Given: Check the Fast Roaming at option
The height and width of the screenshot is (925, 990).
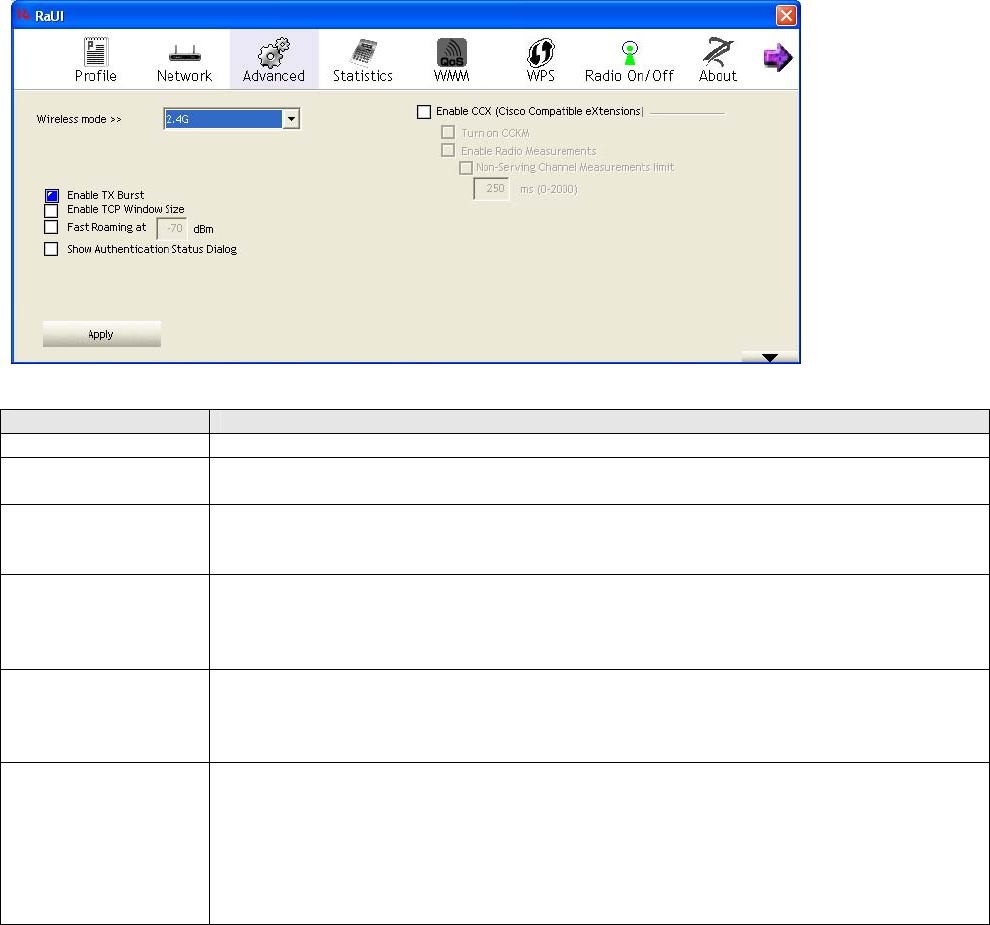Looking at the screenshot, I should [x=52, y=228].
